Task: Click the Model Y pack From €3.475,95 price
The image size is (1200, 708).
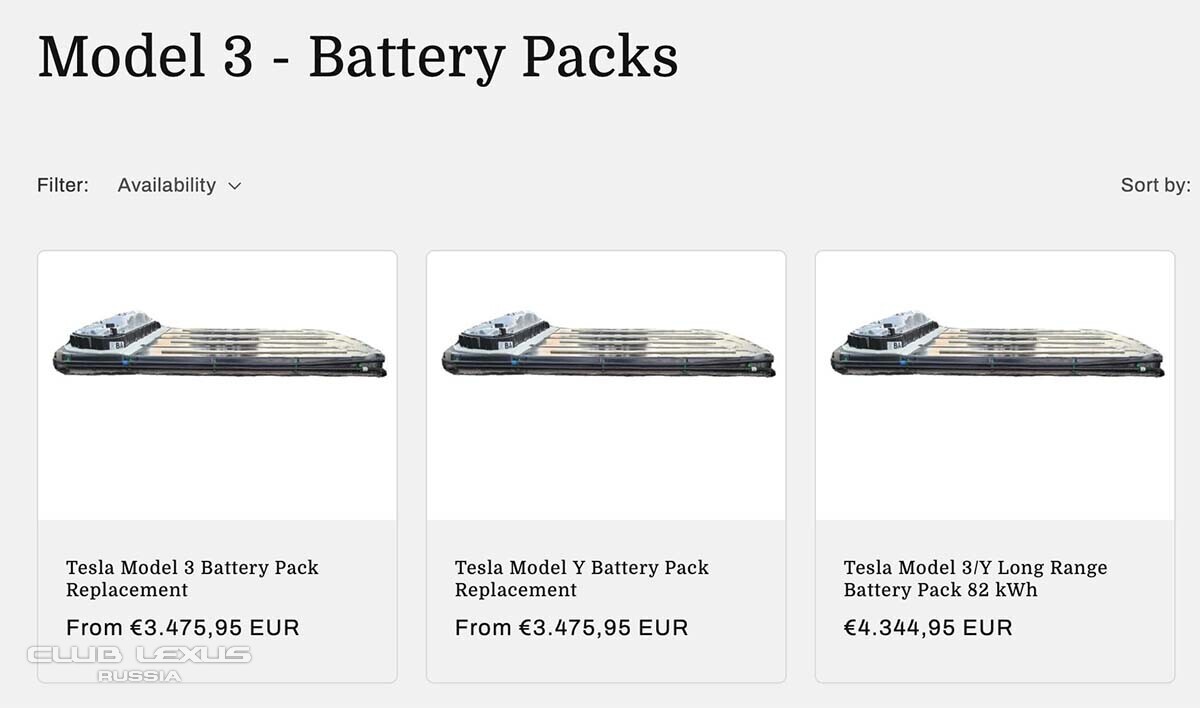Action: [572, 628]
